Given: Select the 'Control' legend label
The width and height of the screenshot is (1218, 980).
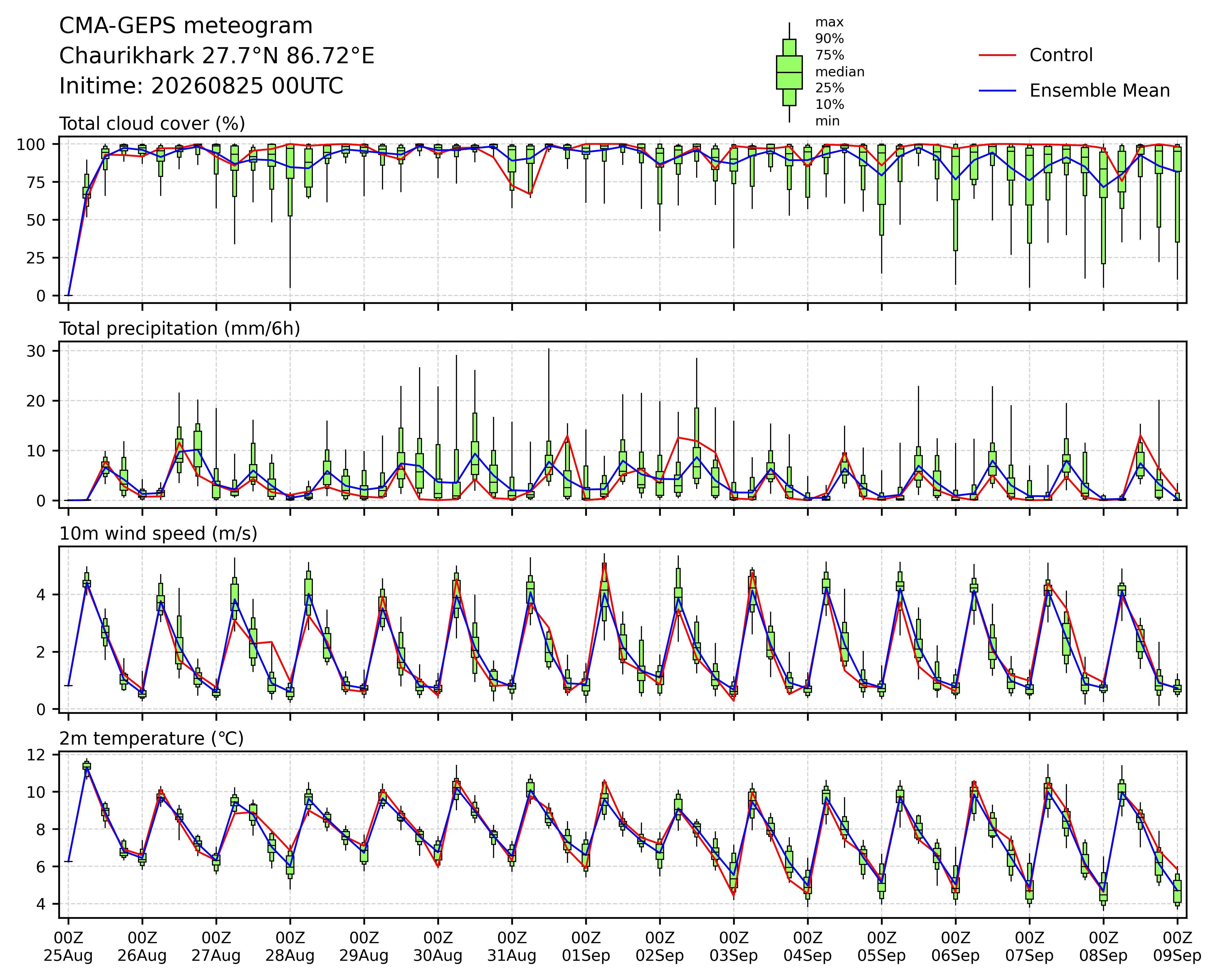Looking at the screenshot, I should (1061, 55).
